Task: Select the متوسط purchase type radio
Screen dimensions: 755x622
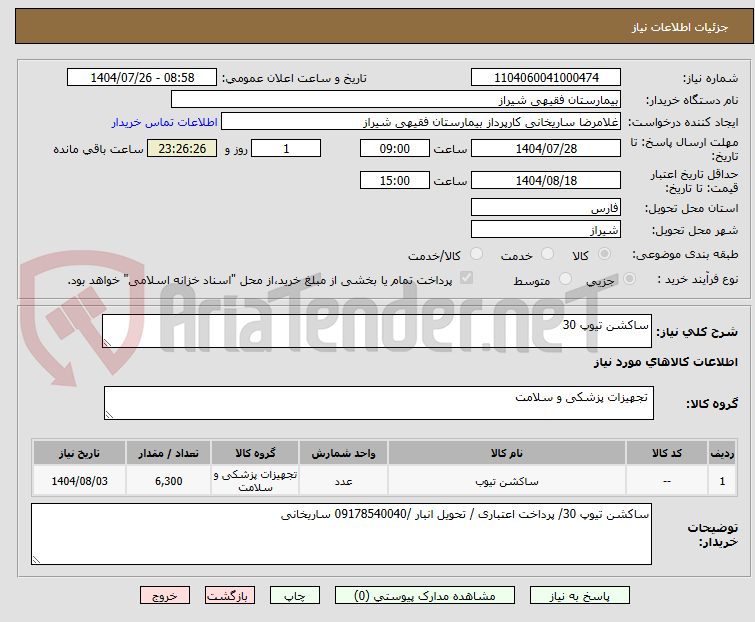Action: pyautogui.click(x=565, y=279)
